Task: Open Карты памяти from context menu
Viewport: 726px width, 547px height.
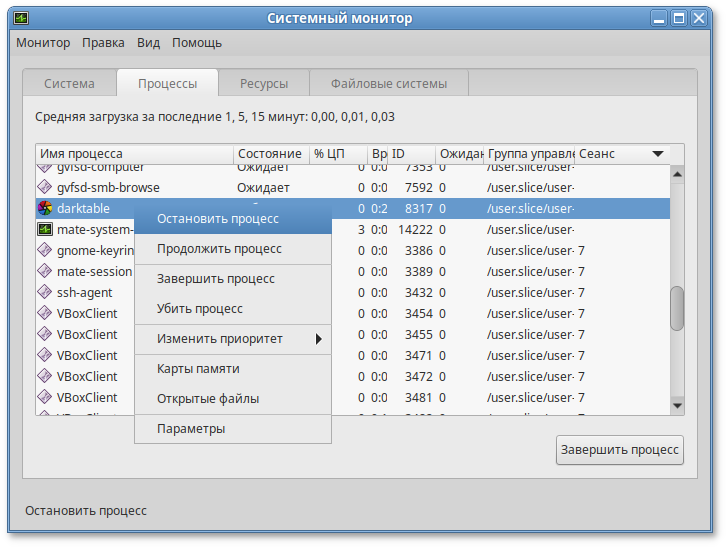Action: 198,369
